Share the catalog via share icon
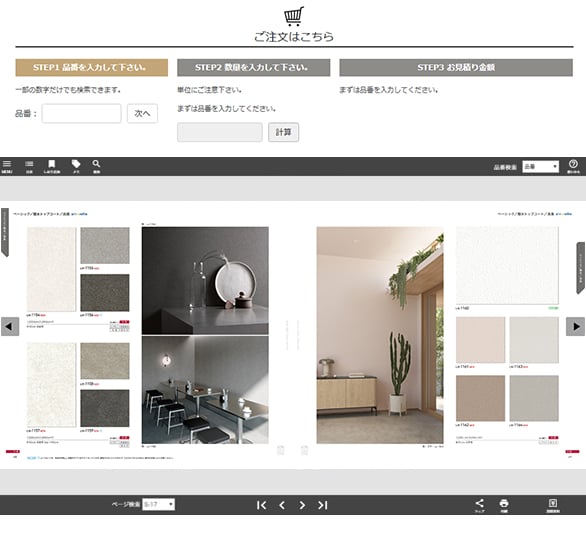 coord(479,505)
